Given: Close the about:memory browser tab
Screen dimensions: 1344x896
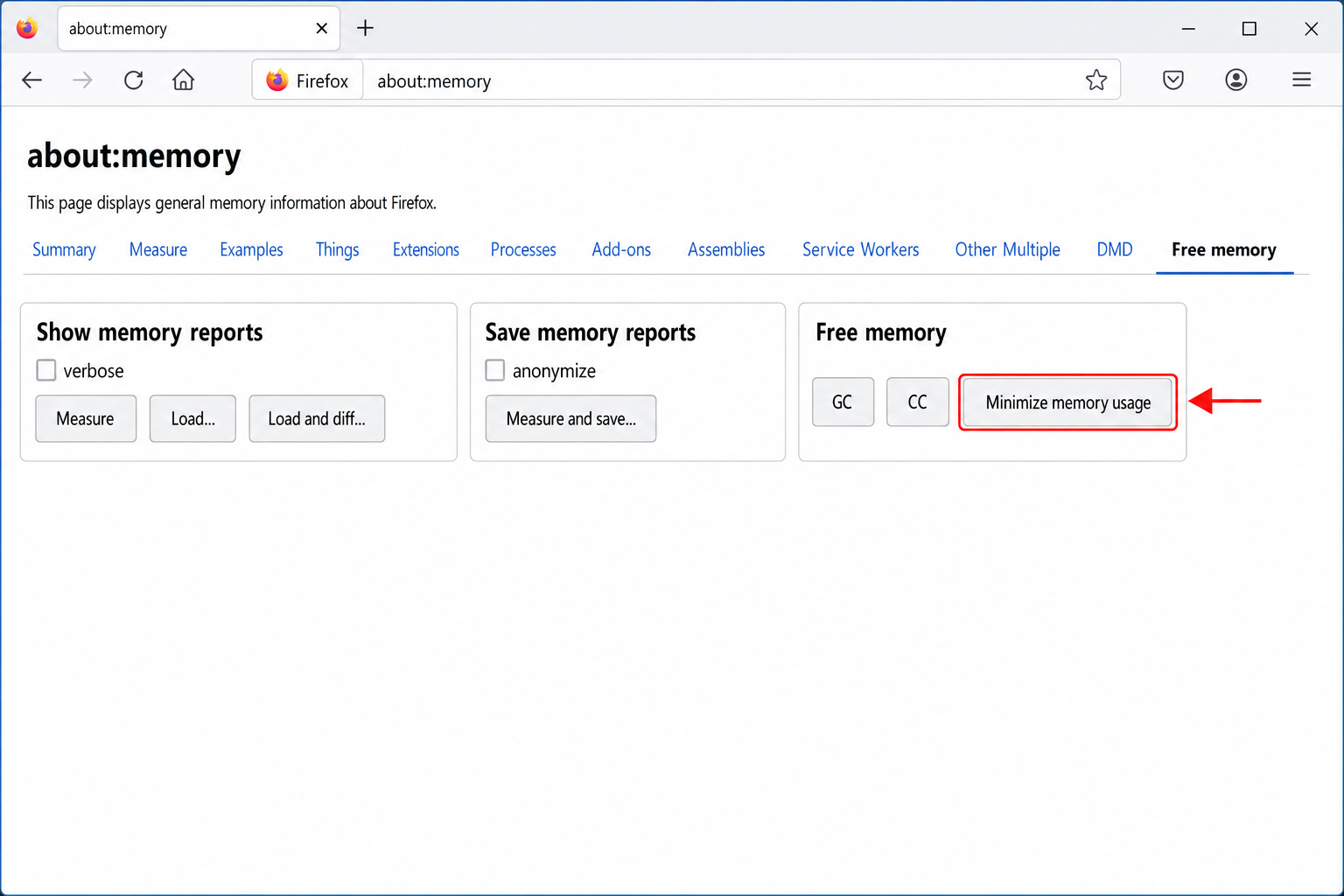Looking at the screenshot, I should pos(321,29).
